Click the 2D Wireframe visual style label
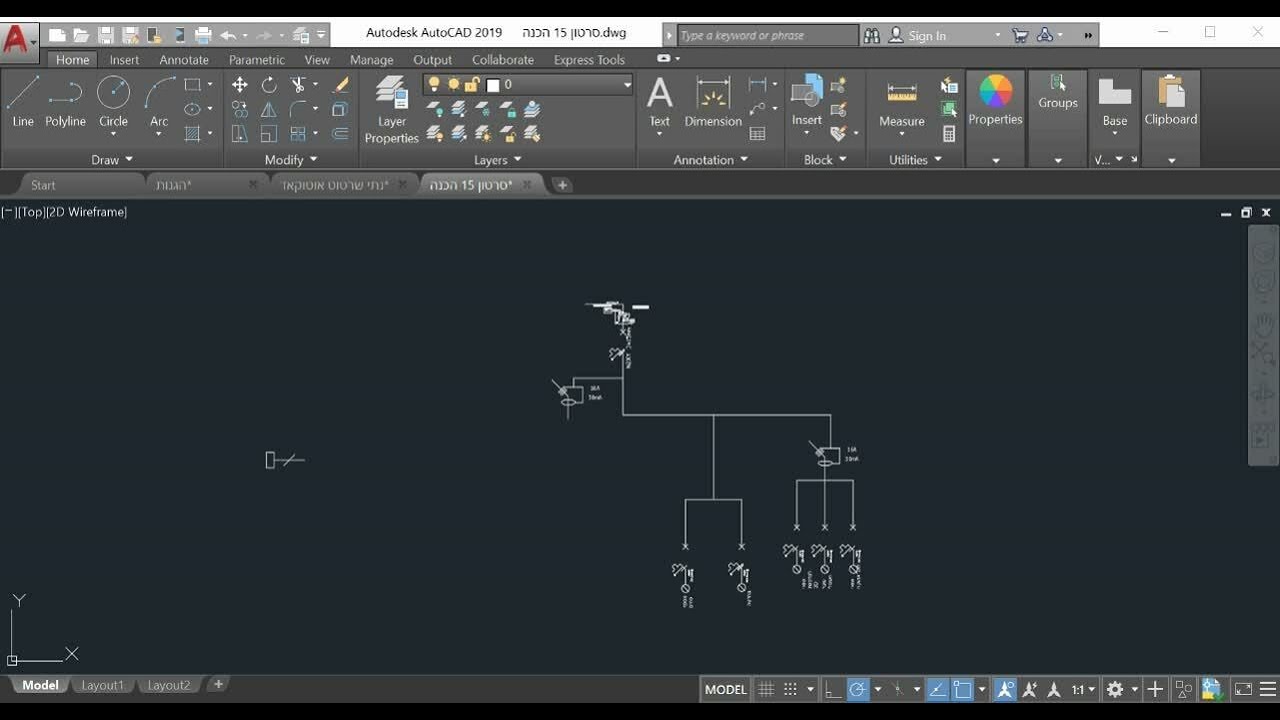 point(87,212)
